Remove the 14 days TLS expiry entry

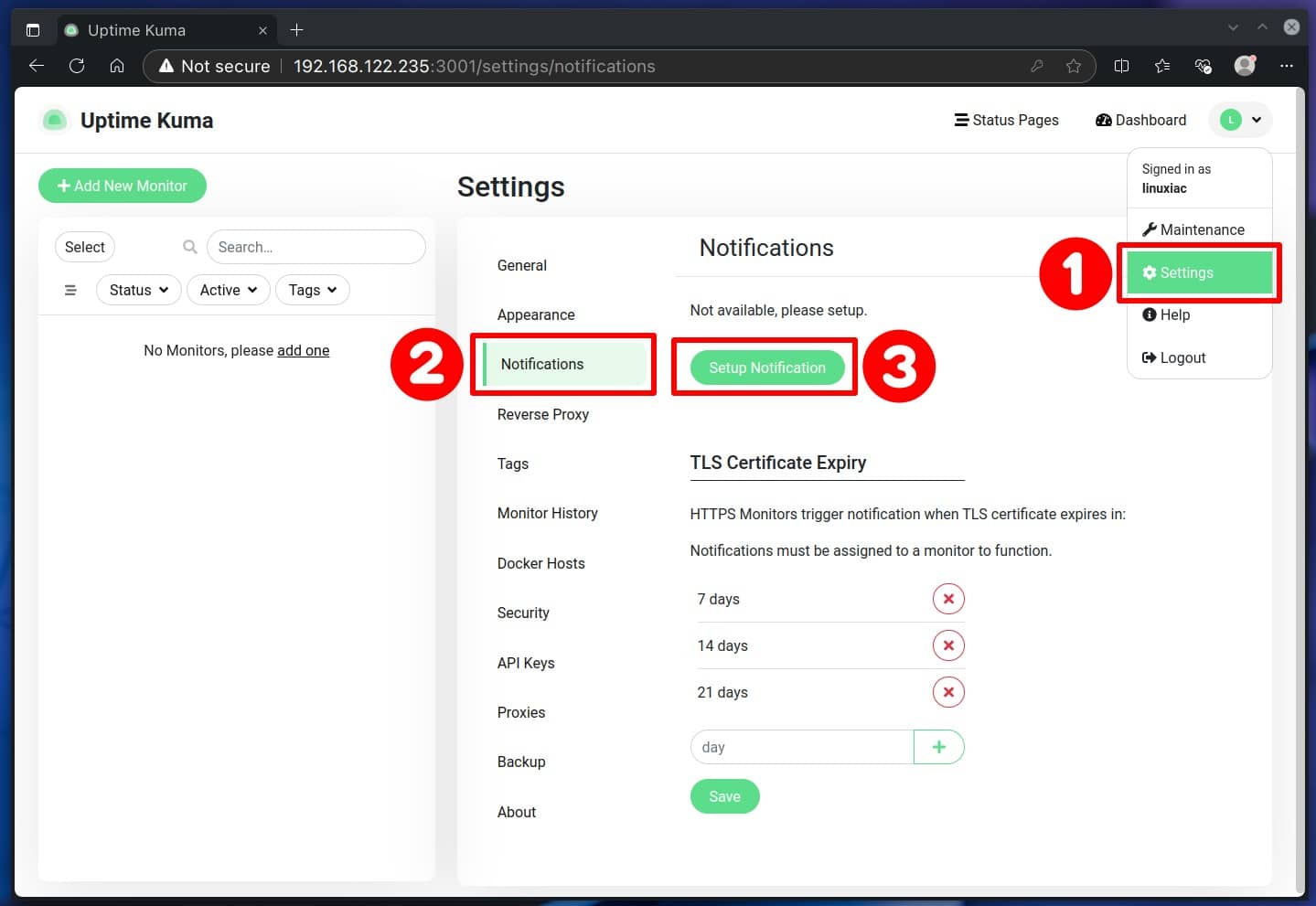click(x=948, y=645)
